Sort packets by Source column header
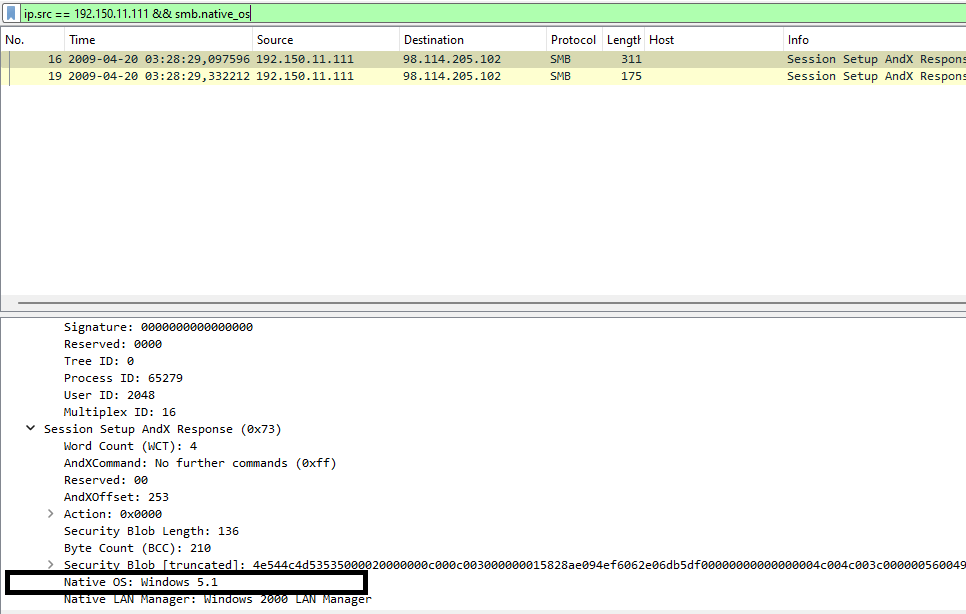 (275, 40)
